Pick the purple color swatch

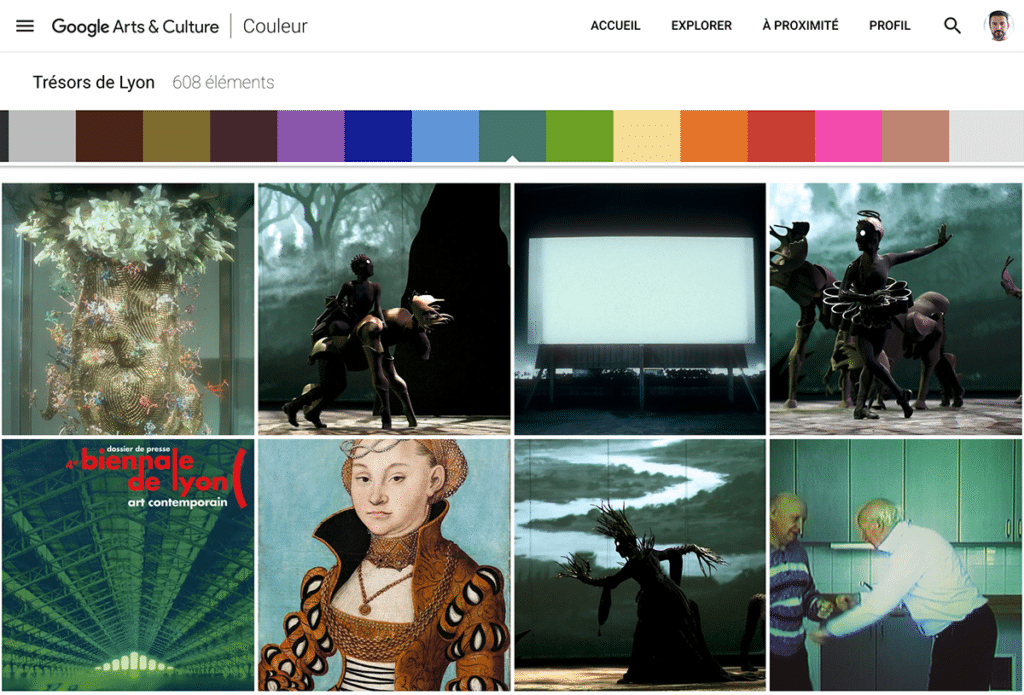pyautogui.click(x=311, y=136)
